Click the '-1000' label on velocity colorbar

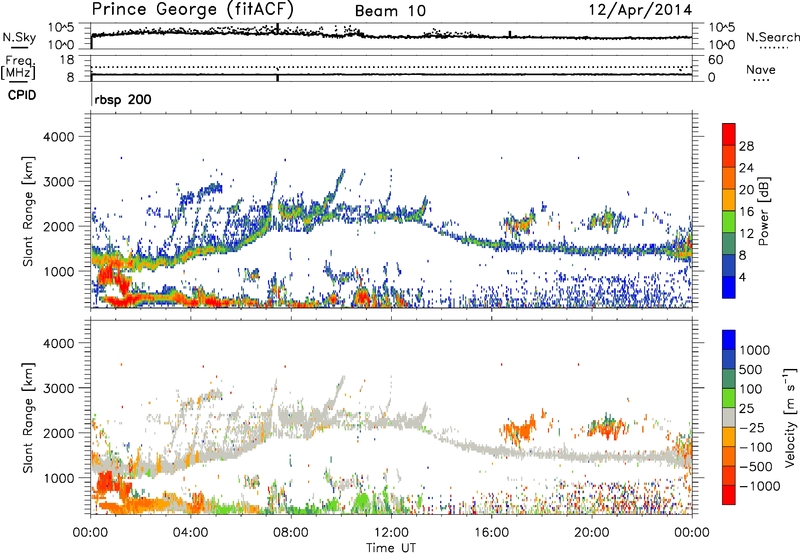pyautogui.click(x=760, y=486)
